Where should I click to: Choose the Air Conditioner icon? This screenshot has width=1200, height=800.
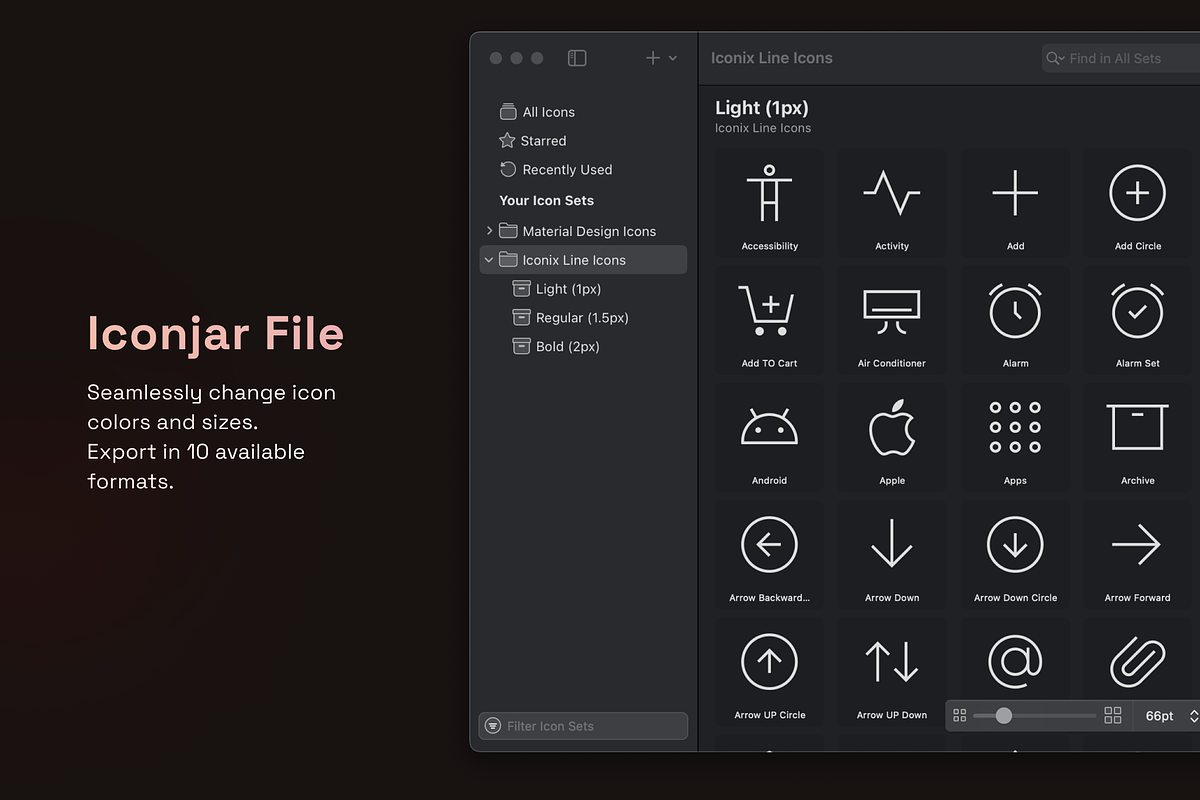[892, 311]
